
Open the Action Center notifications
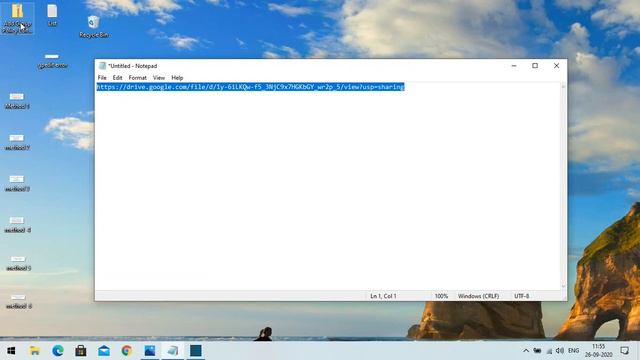click(624, 351)
